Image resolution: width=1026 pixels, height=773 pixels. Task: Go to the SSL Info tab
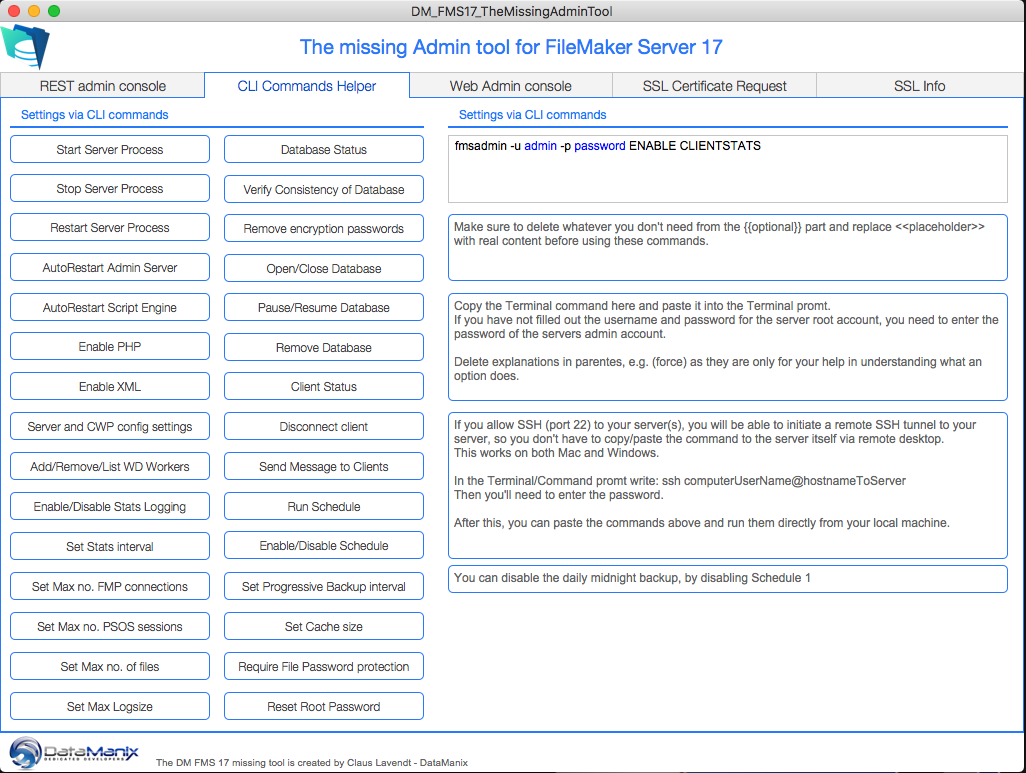919,86
